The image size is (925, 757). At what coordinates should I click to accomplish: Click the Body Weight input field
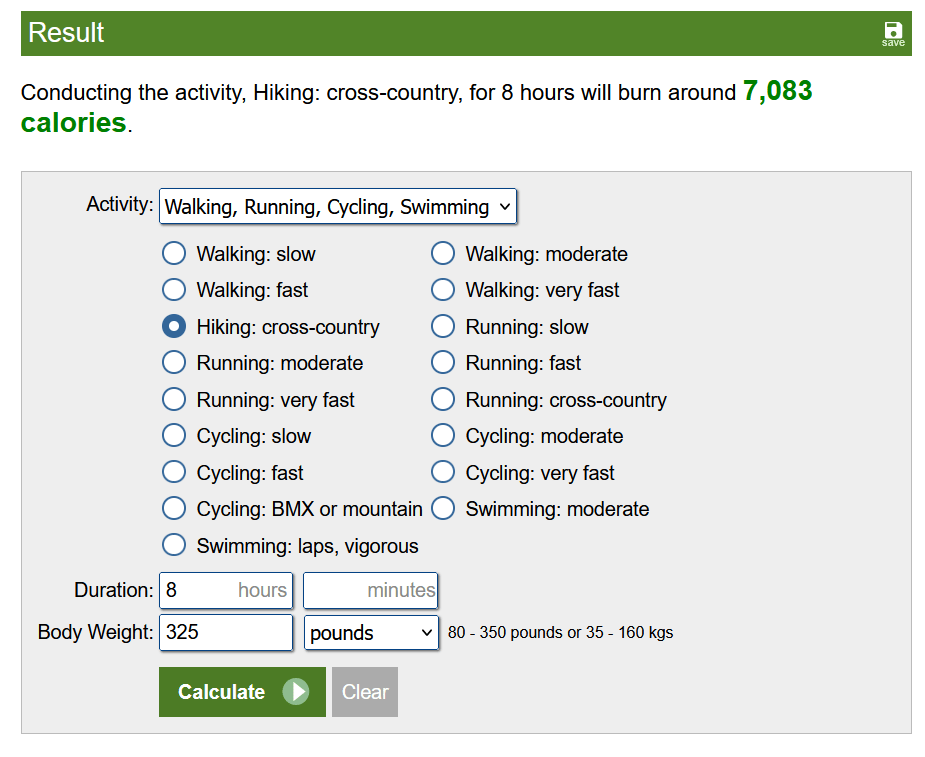(x=225, y=633)
